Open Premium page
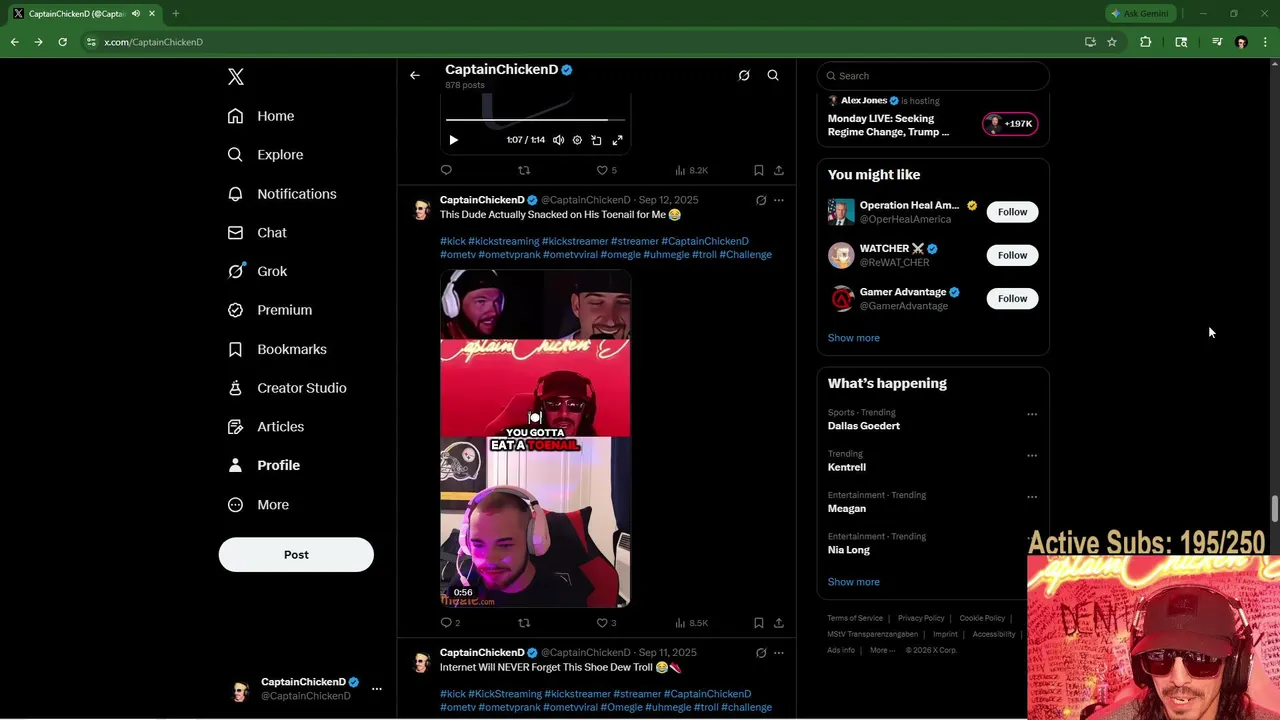Screen dimensions: 1280x720 tap(270, 310)
